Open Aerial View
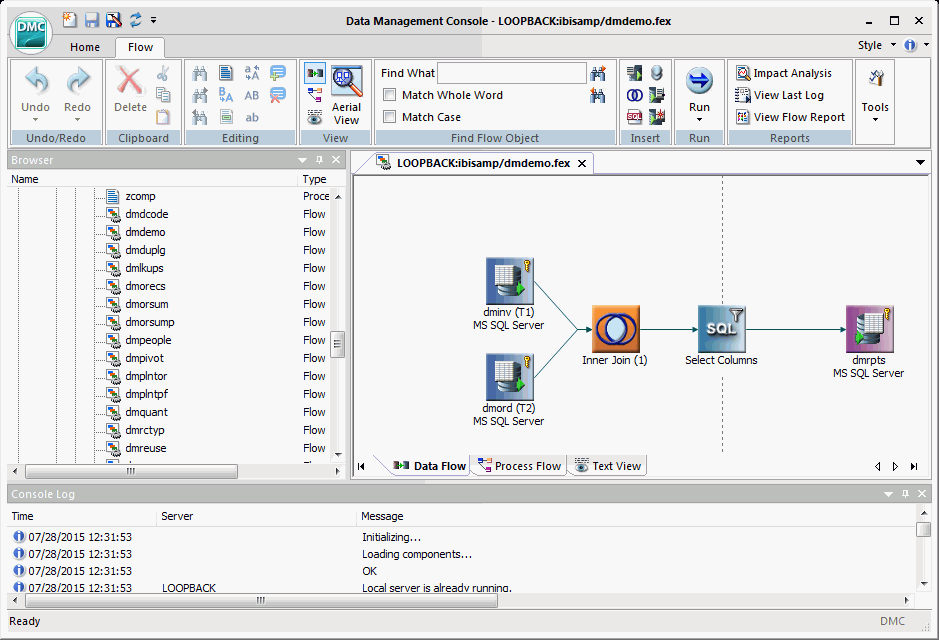939x640 pixels. pos(346,96)
